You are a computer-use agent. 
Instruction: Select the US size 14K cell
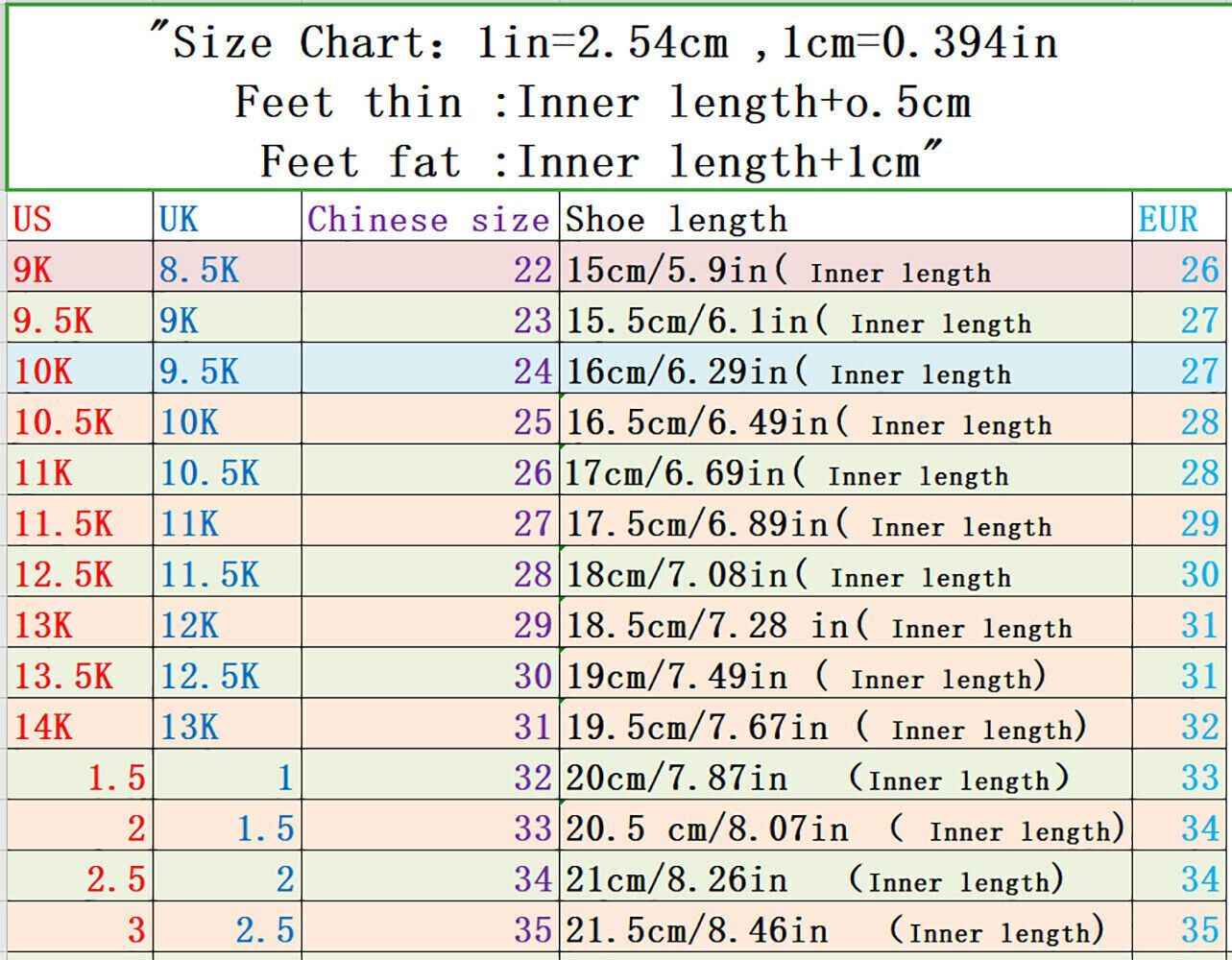(x=79, y=727)
